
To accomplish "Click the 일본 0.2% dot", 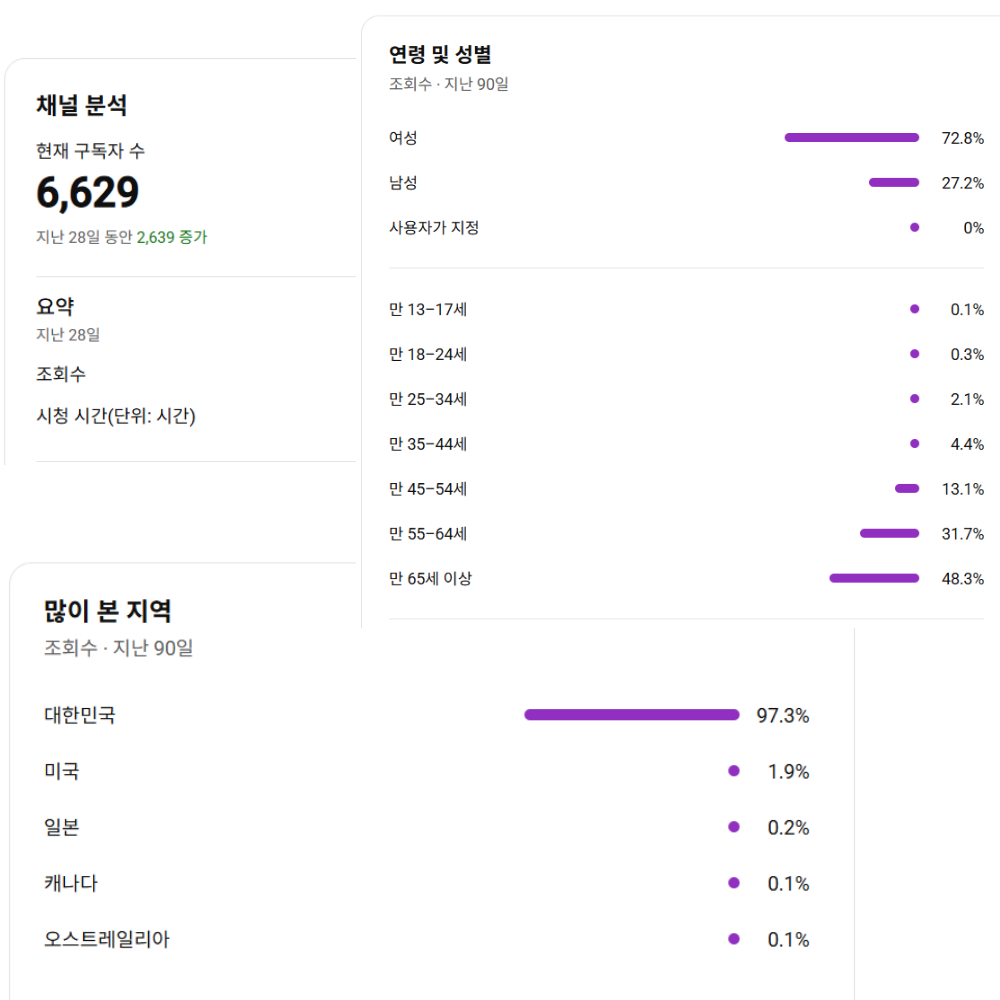I will [733, 827].
